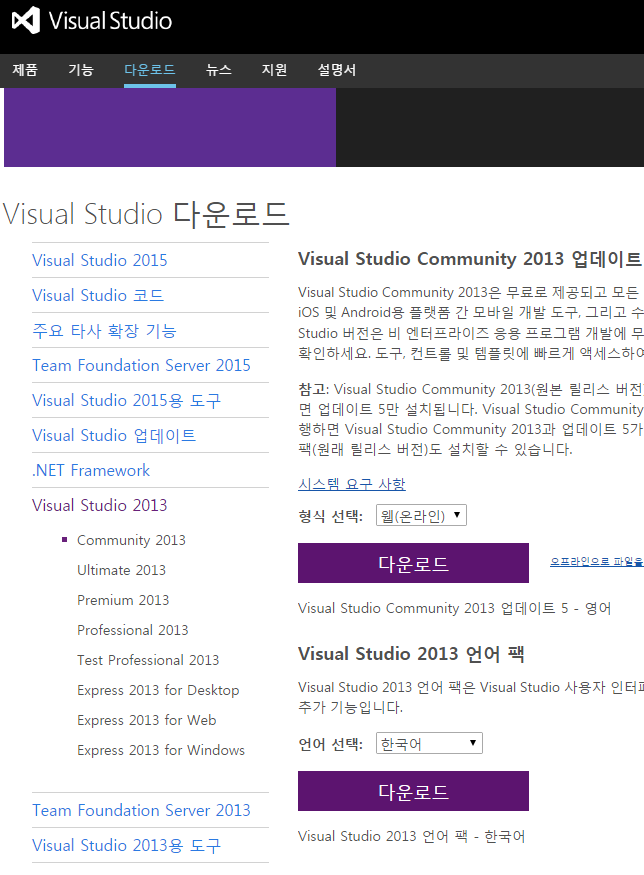Screen dimensions: 644x875
Task: Open Visual Studio 2013용 도구 link
Action: [x=127, y=845]
